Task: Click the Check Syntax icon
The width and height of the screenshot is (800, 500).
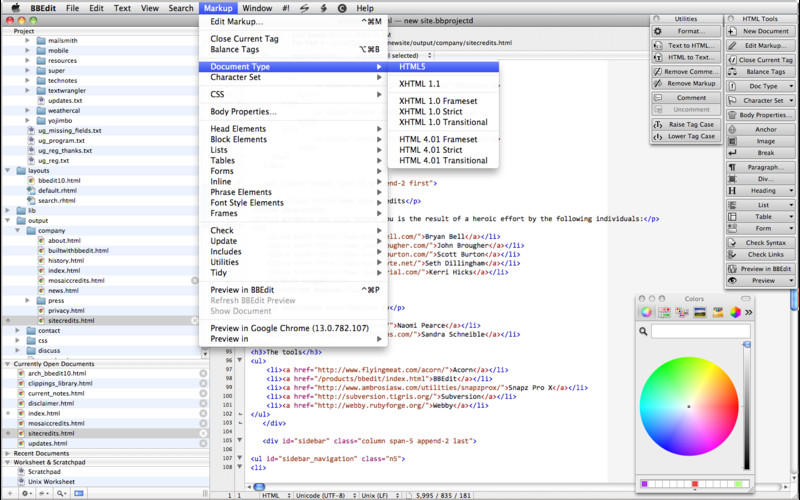Action: [x=732, y=243]
